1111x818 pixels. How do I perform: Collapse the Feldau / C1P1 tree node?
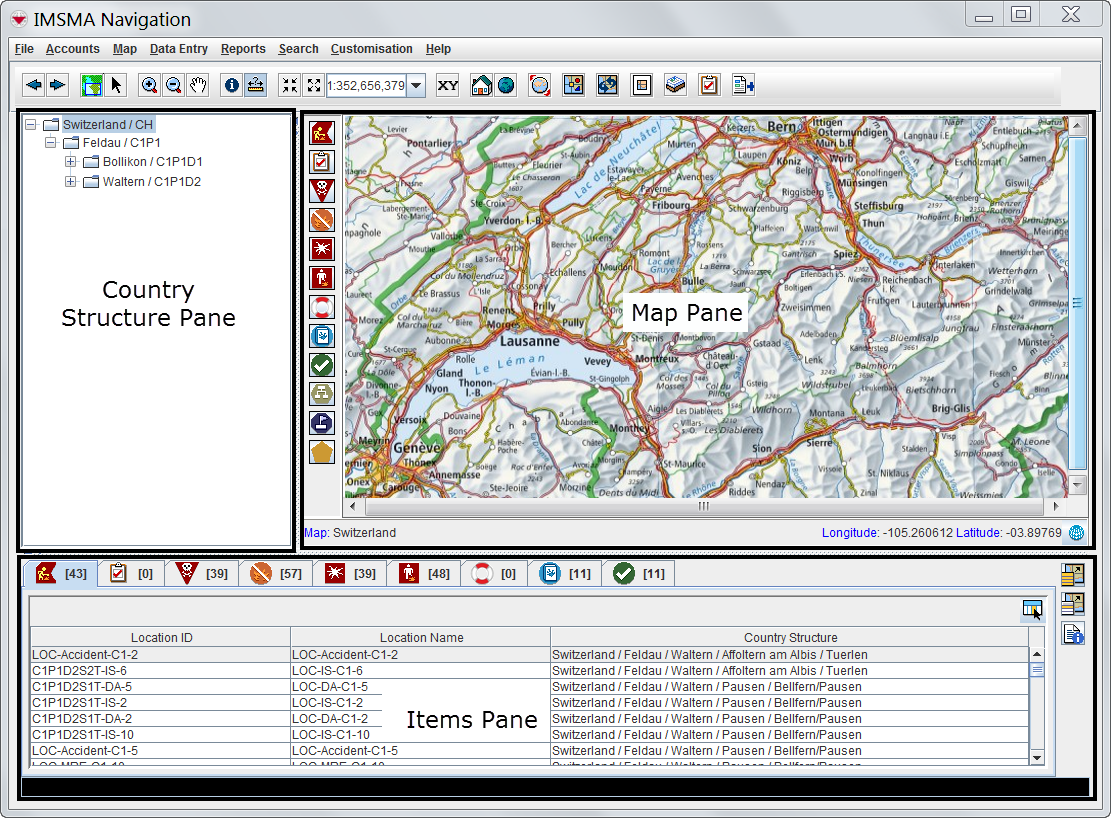51,143
